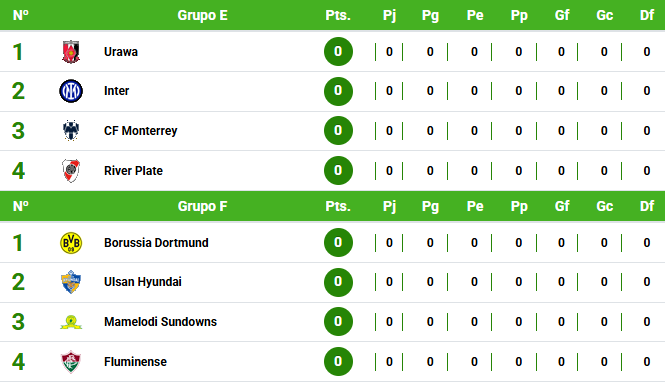Select the Ulsan Hyundai team name
665x382 pixels.
[142, 282]
